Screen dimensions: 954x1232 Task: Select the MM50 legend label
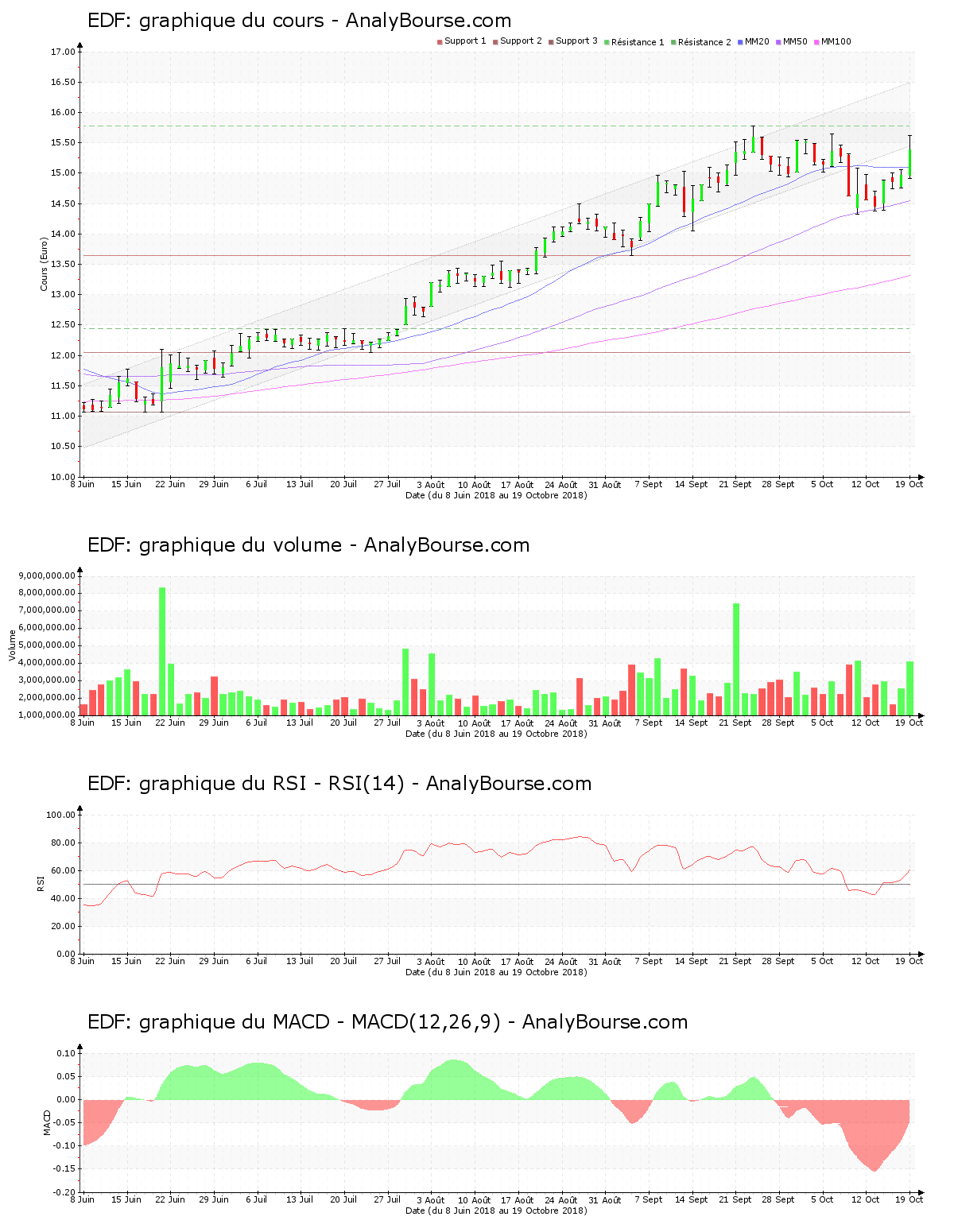click(x=795, y=41)
